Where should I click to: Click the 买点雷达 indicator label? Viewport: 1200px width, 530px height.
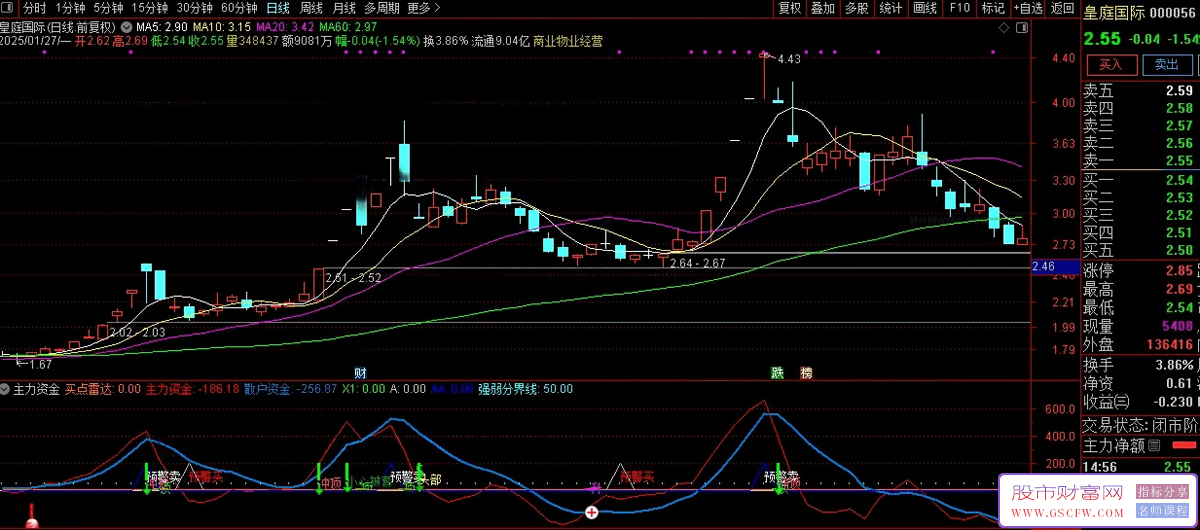coord(102,389)
